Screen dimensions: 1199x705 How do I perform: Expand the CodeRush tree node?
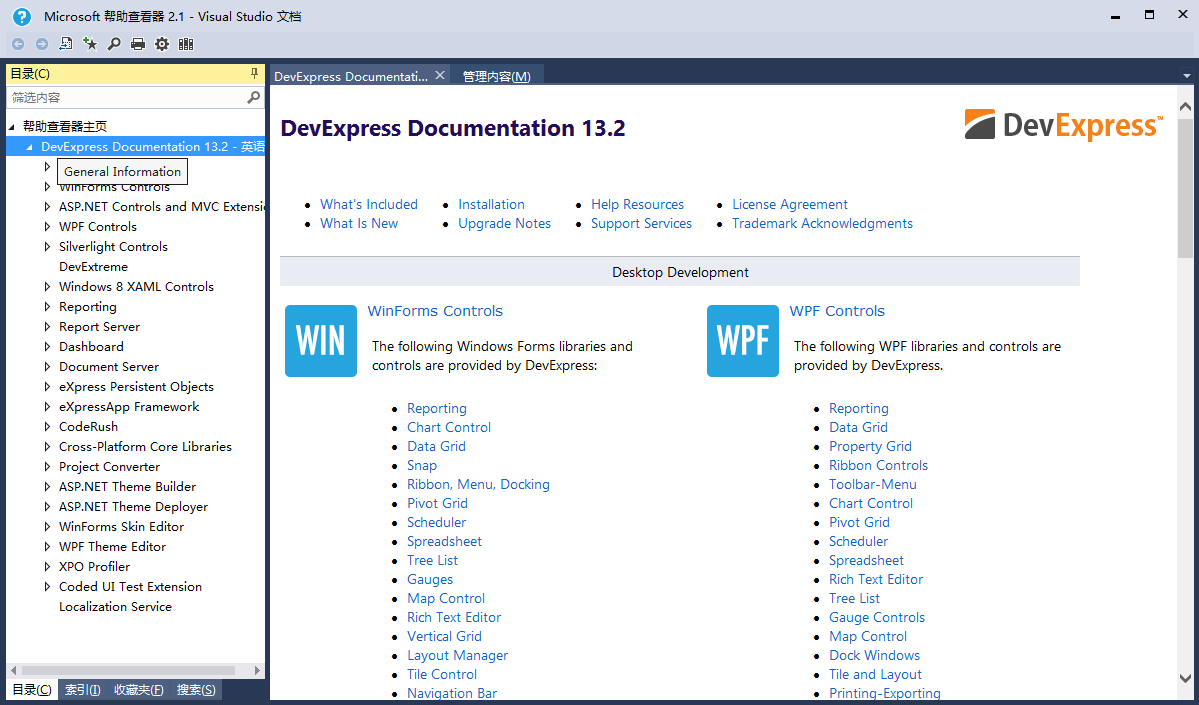coord(47,427)
